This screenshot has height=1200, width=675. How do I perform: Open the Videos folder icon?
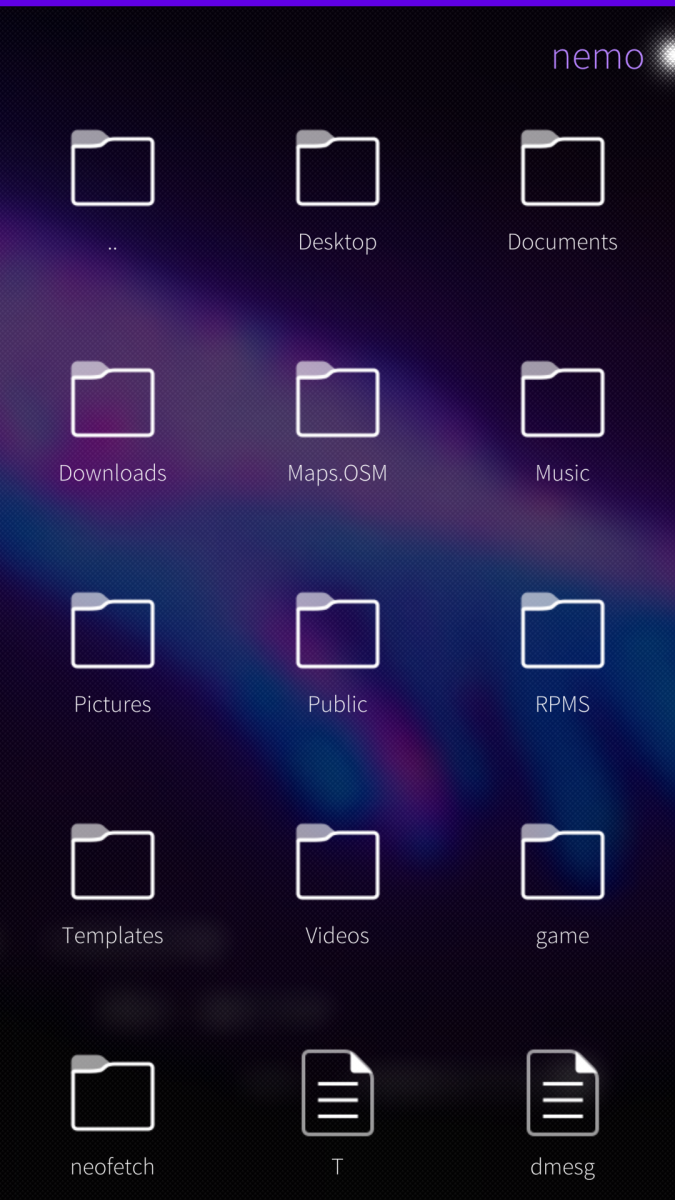(x=337, y=862)
